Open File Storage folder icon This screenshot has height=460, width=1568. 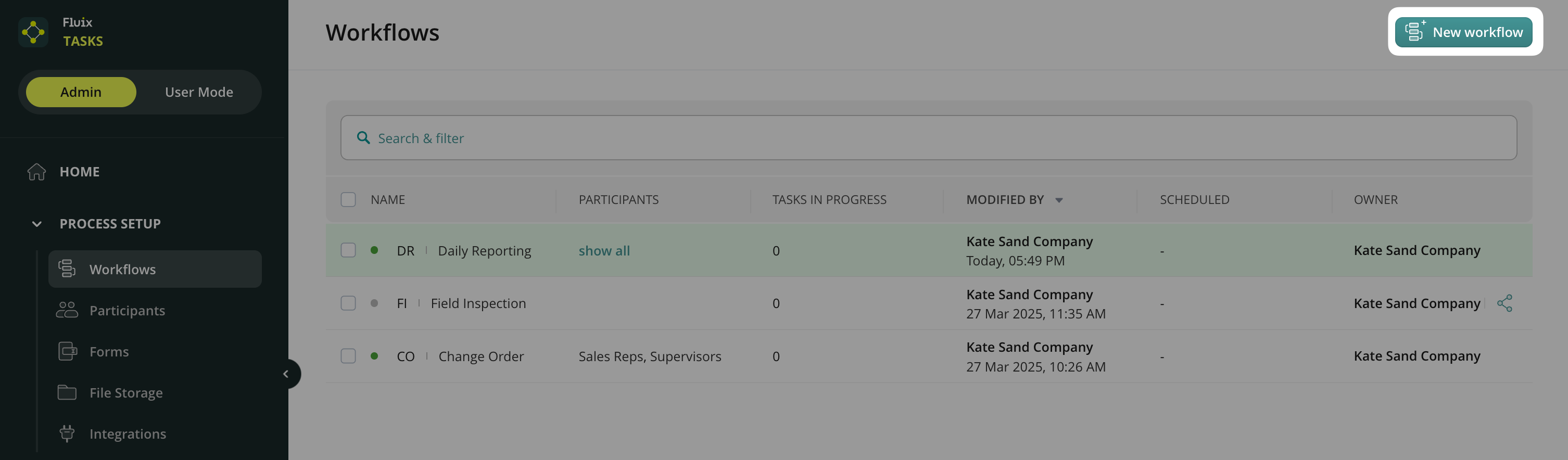point(67,392)
